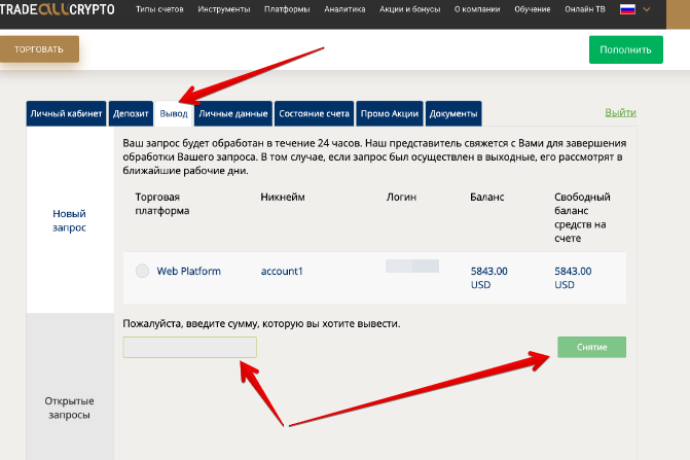Click the Russian flag language icon
This screenshot has height=460, width=690.
click(628, 9)
